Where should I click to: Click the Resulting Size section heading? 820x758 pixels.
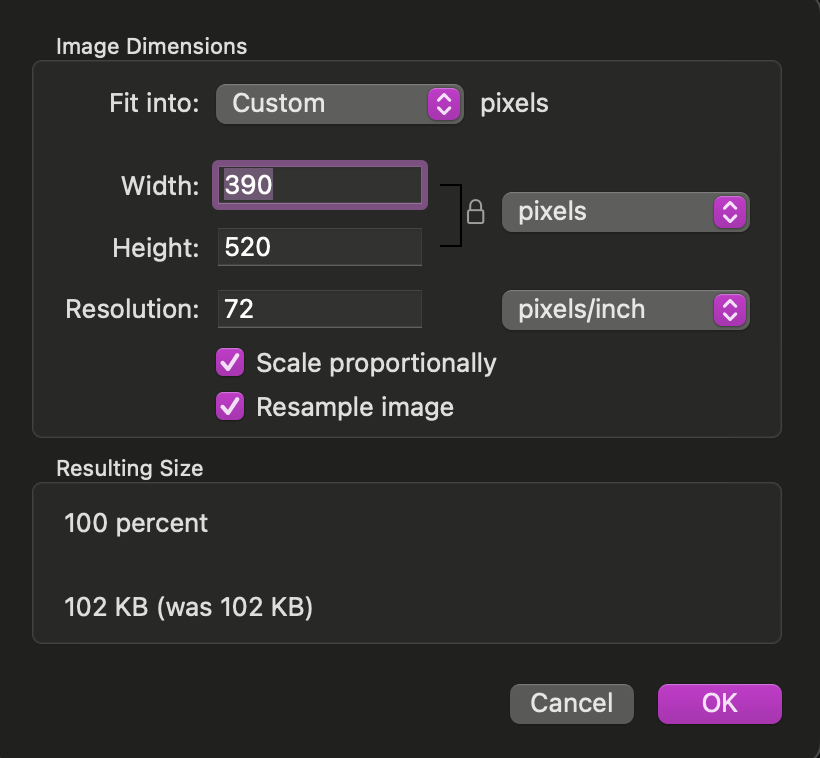(x=130, y=468)
